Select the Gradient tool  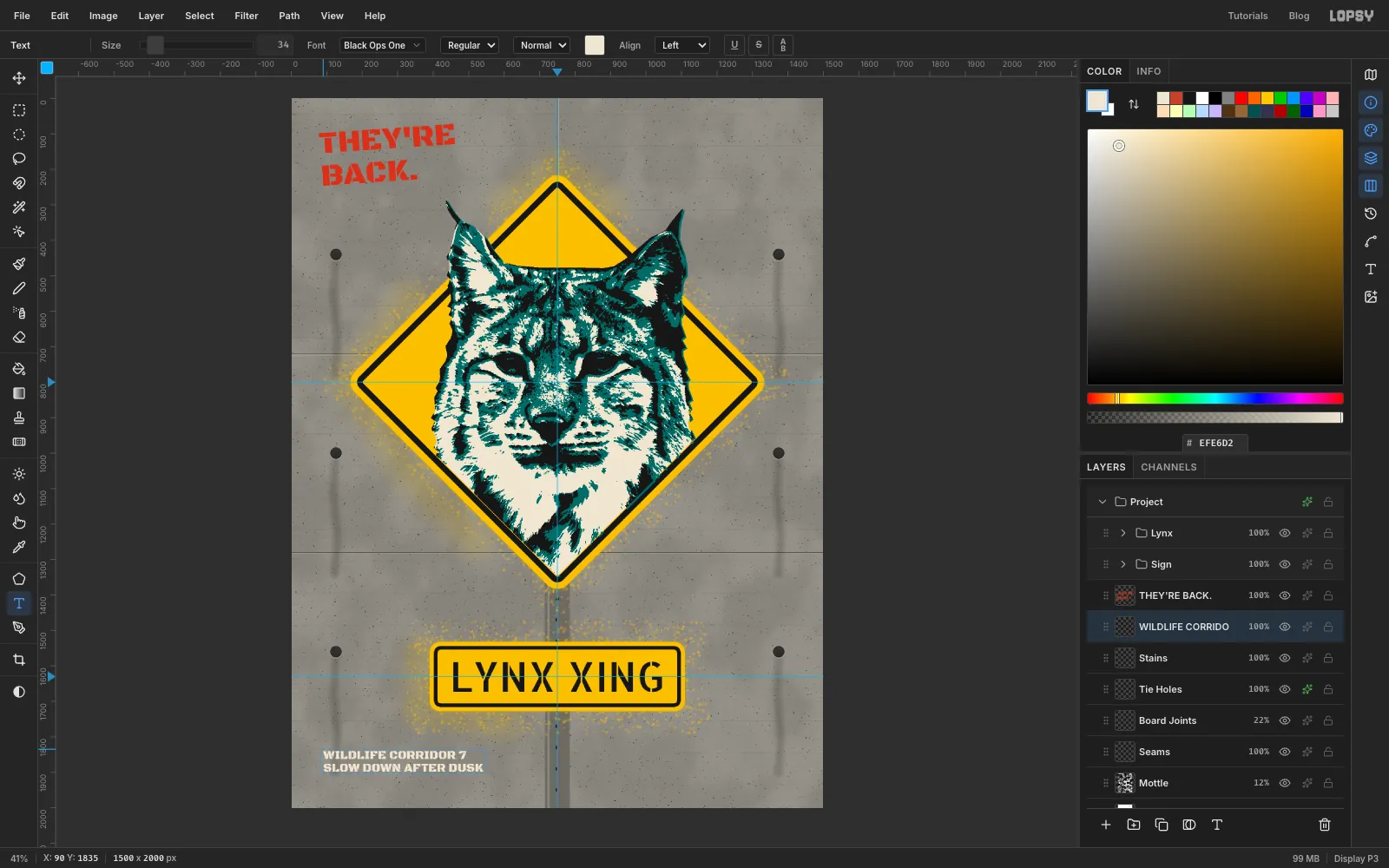point(19,393)
